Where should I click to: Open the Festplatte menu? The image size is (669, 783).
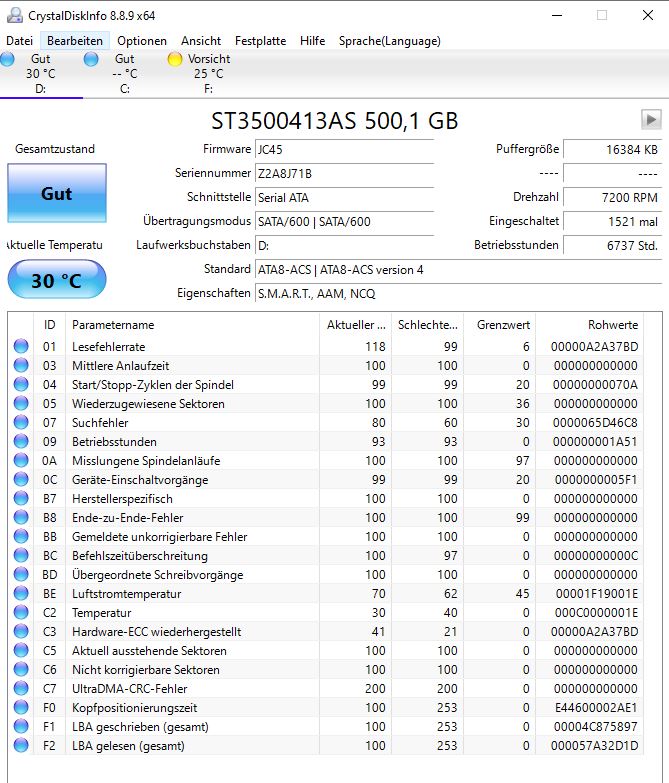(x=260, y=41)
